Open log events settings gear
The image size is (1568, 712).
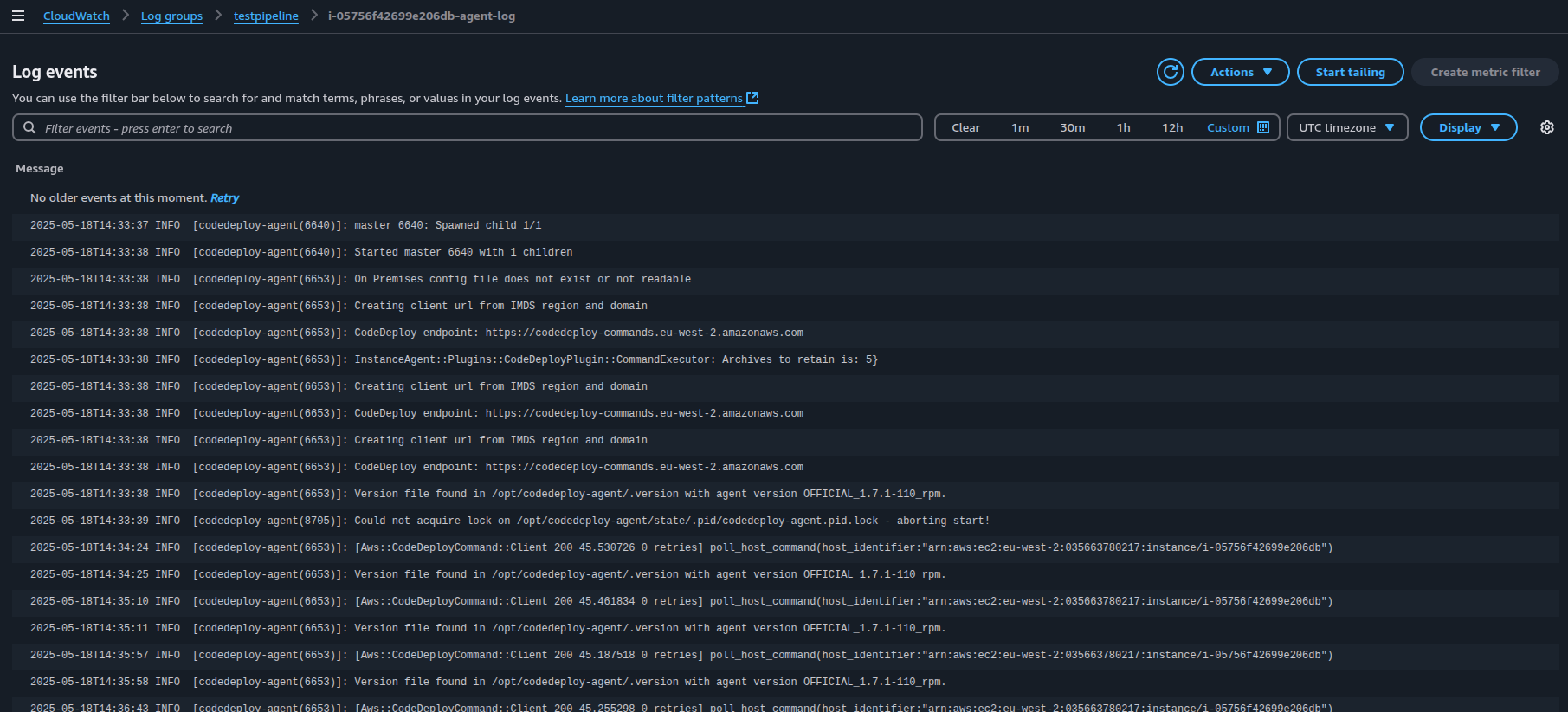tap(1547, 127)
